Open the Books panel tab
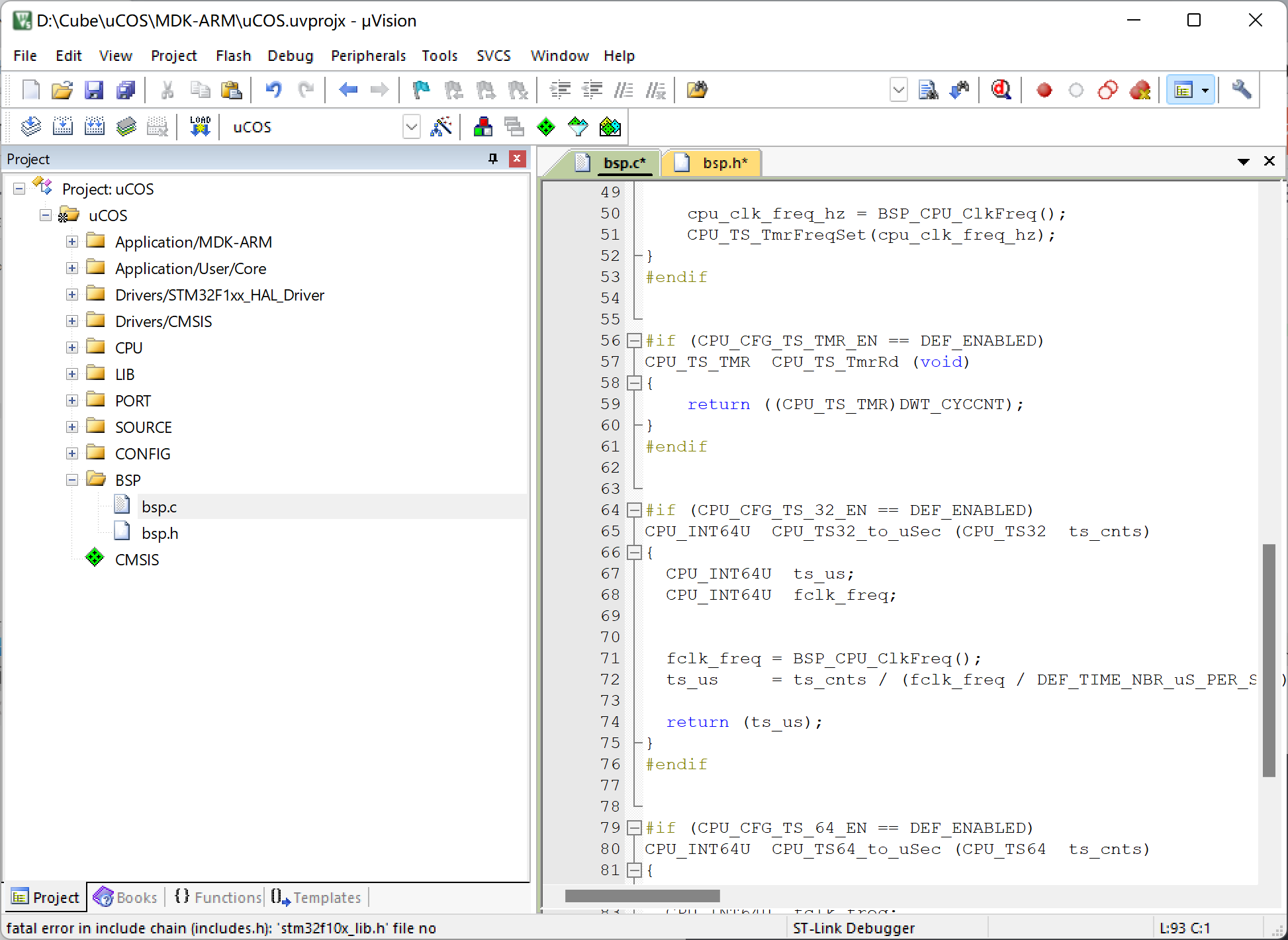1288x940 pixels. [x=126, y=897]
